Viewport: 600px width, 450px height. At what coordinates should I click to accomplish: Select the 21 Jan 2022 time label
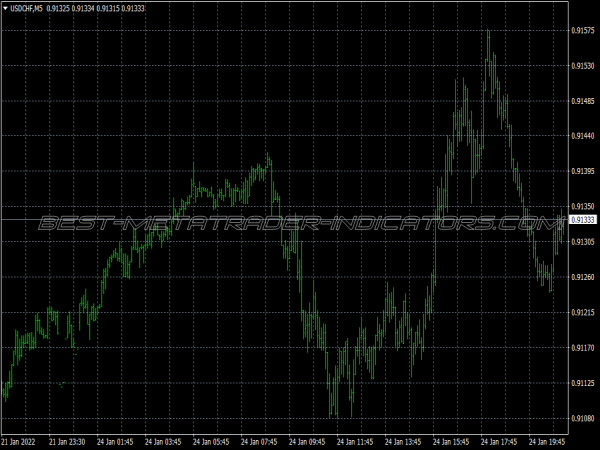coord(20,441)
